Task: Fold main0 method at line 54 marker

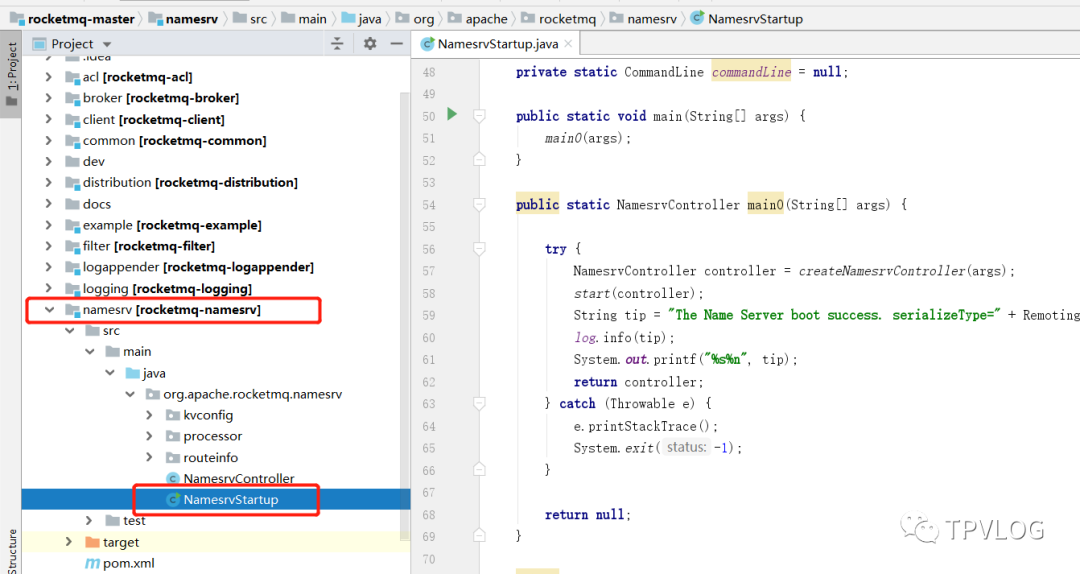Action: tap(479, 205)
